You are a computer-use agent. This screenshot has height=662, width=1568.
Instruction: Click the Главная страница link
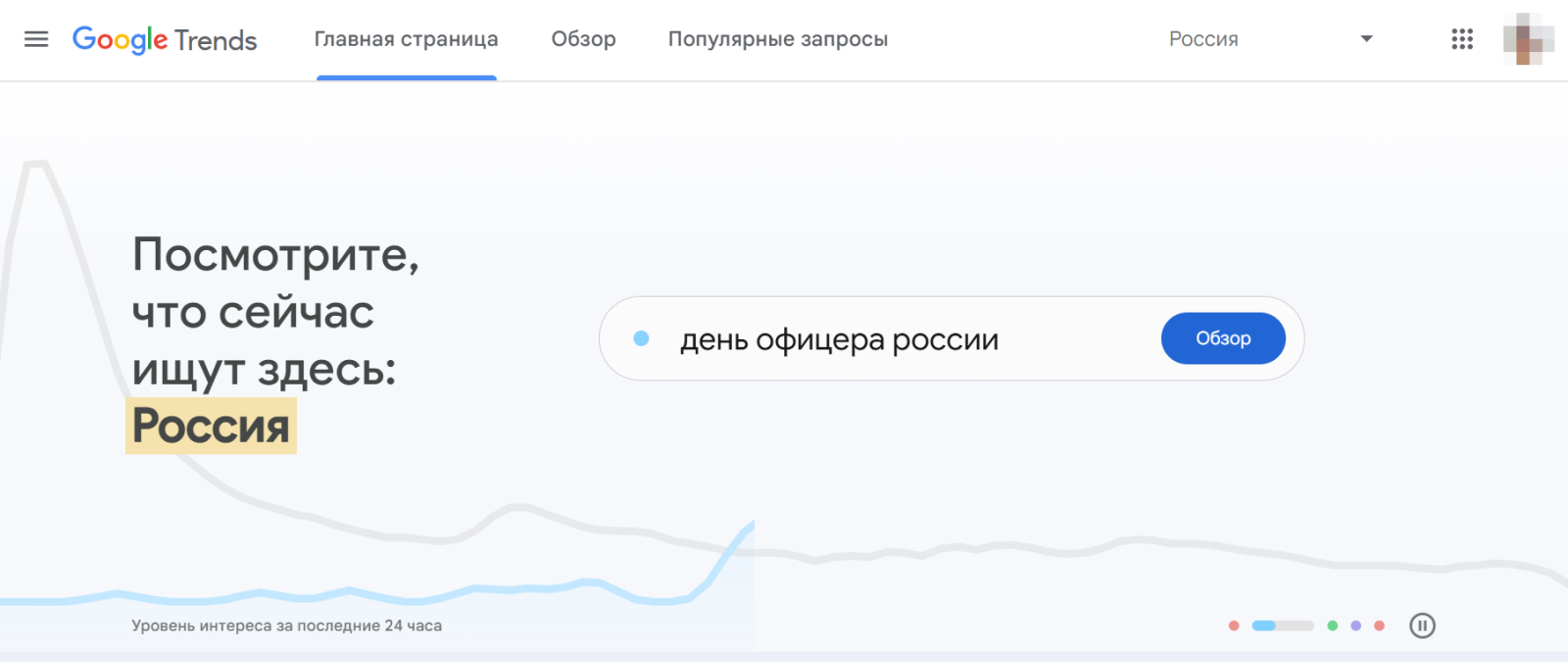406,39
